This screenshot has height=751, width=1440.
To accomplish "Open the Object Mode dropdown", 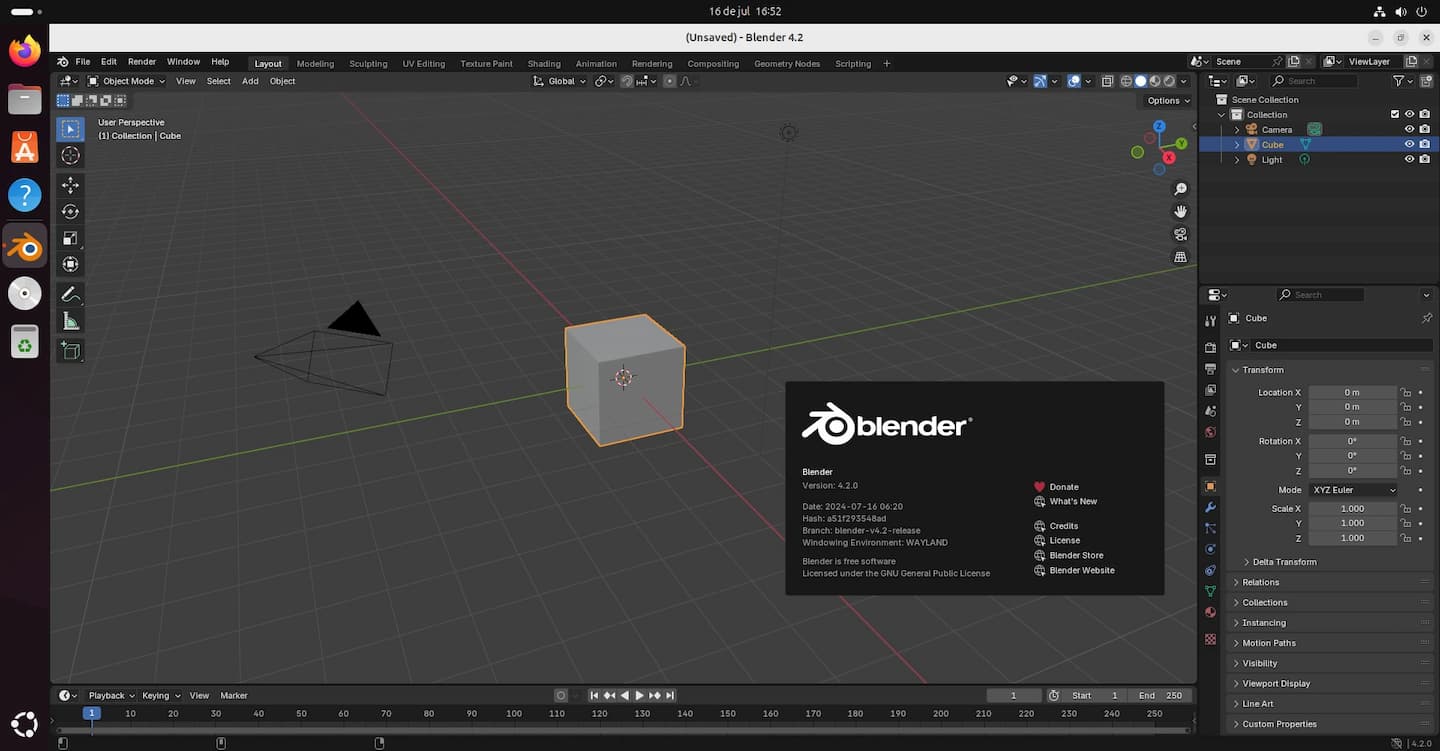I will coord(126,81).
